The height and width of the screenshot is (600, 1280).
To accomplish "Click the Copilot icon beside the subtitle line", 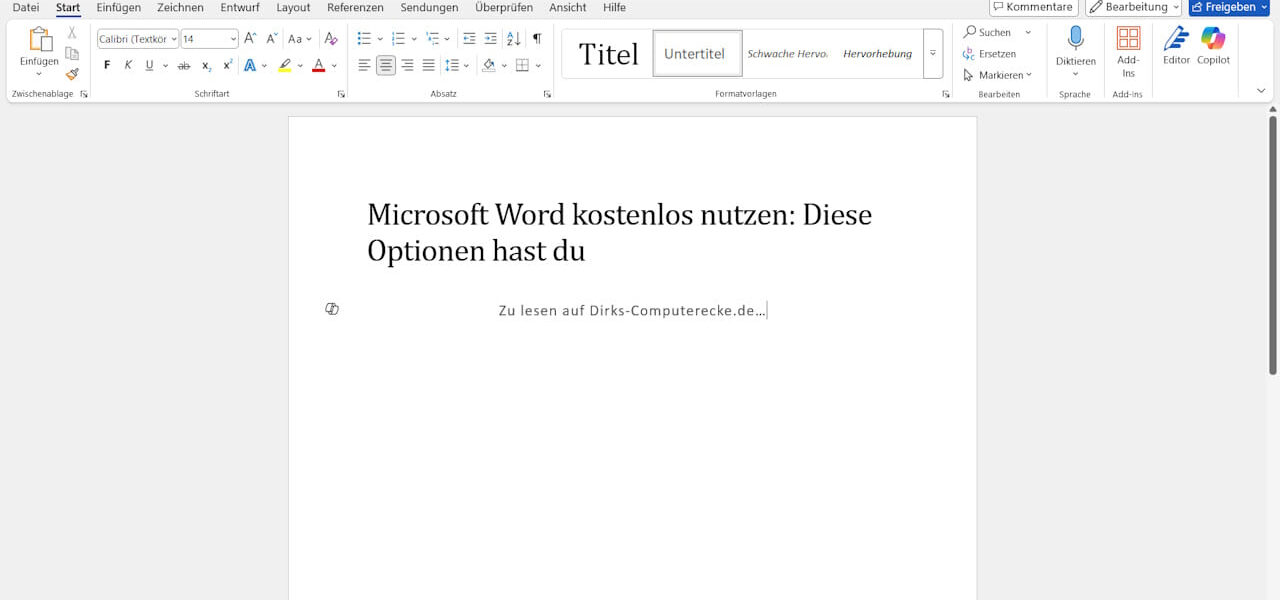I will [x=332, y=309].
